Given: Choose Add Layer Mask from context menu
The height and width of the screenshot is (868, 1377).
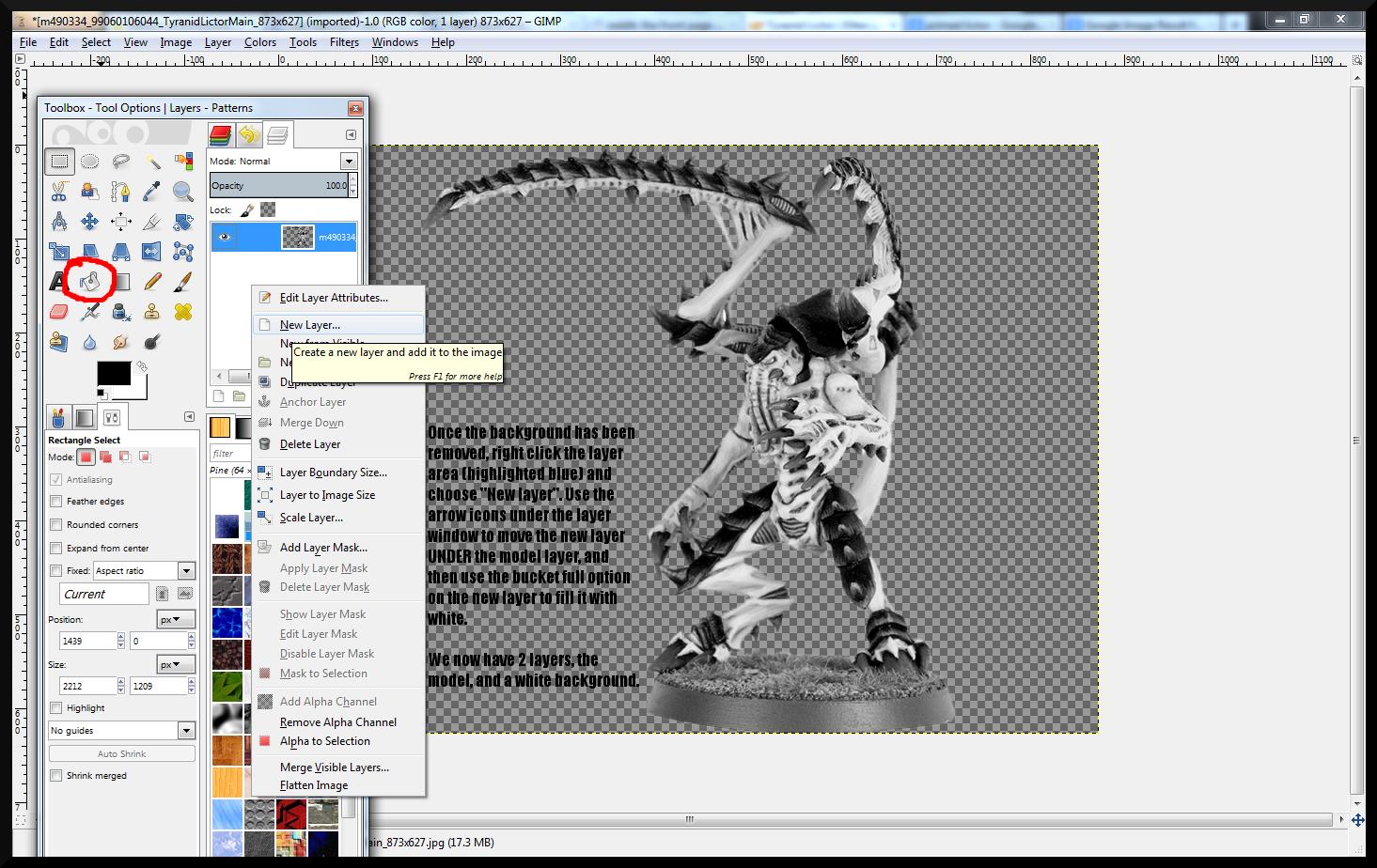Looking at the screenshot, I should pyautogui.click(x=338, y=548).
